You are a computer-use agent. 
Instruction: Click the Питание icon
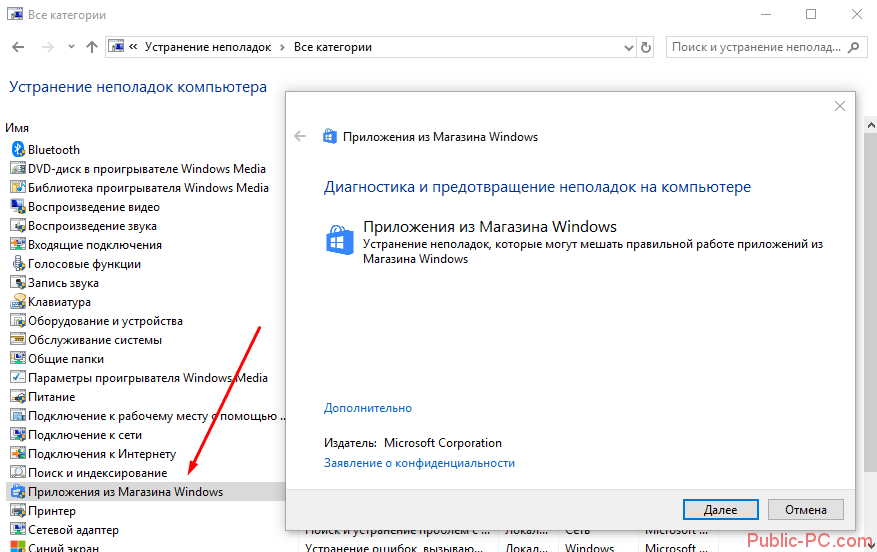coord(18,397)
